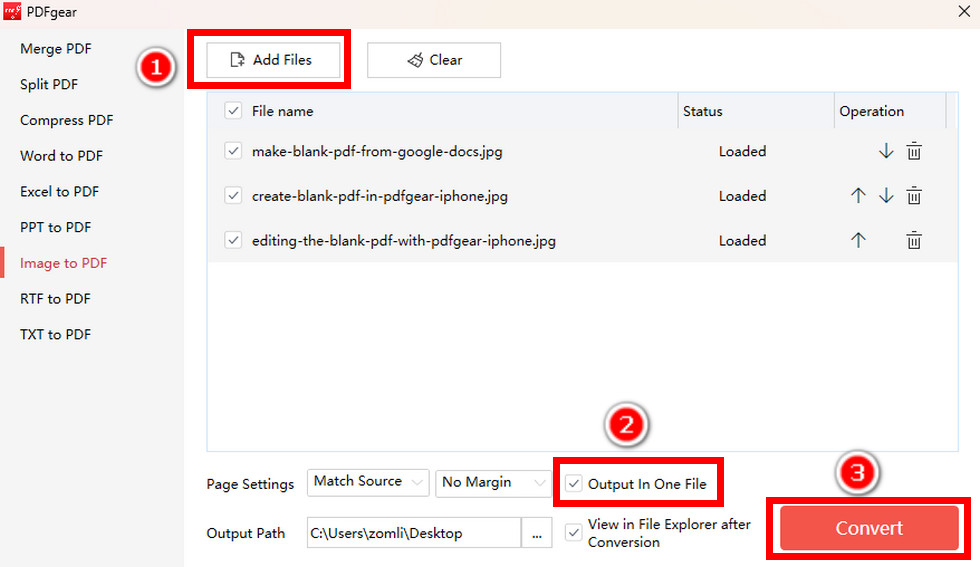The width and height of the screenshot is (980, 567).
Task: Click the Output Path text field
Action: coord(414,533)
